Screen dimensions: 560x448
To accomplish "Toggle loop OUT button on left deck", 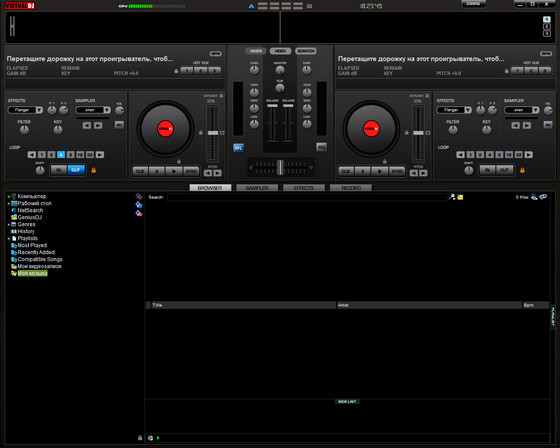I will point(76,170).
